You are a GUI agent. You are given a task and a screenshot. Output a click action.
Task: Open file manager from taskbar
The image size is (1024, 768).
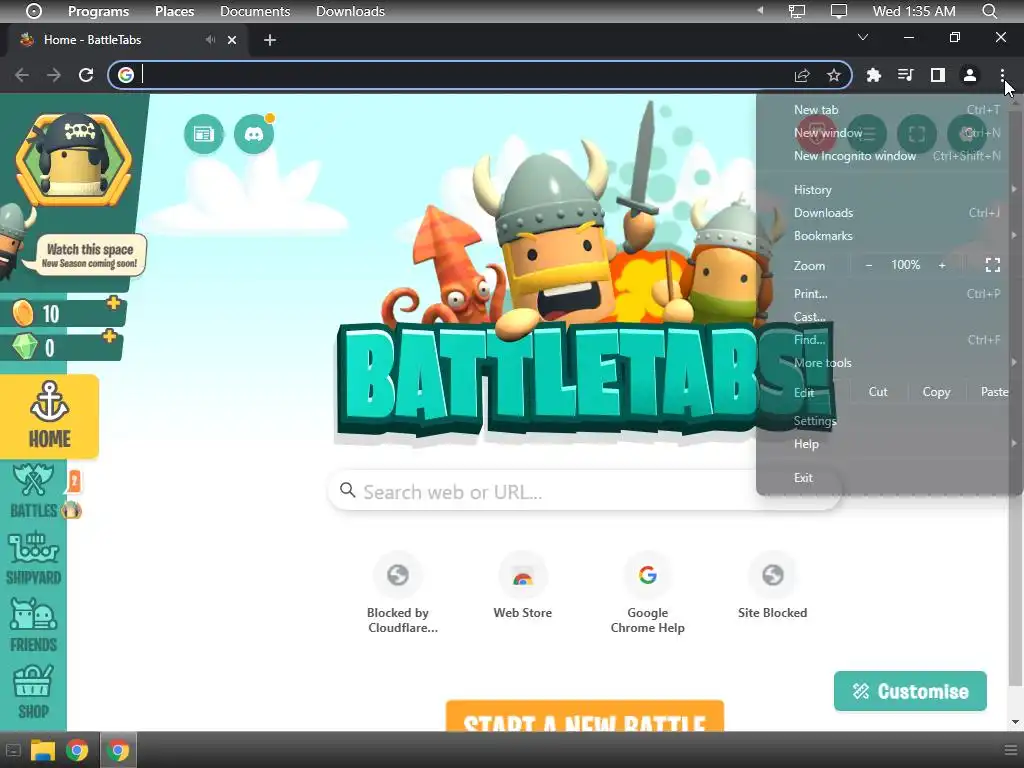tap(42, 750)
